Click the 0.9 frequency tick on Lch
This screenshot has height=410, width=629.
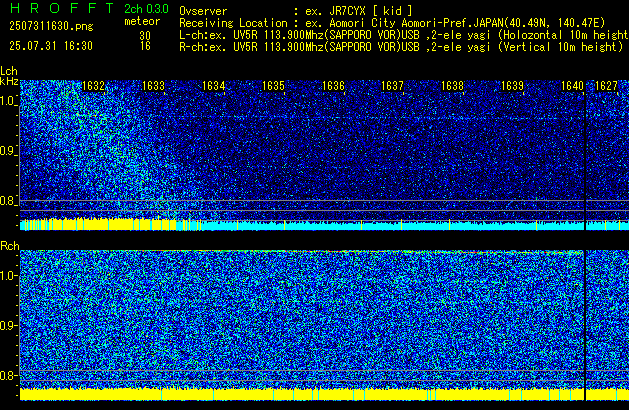tap(9, 151)
